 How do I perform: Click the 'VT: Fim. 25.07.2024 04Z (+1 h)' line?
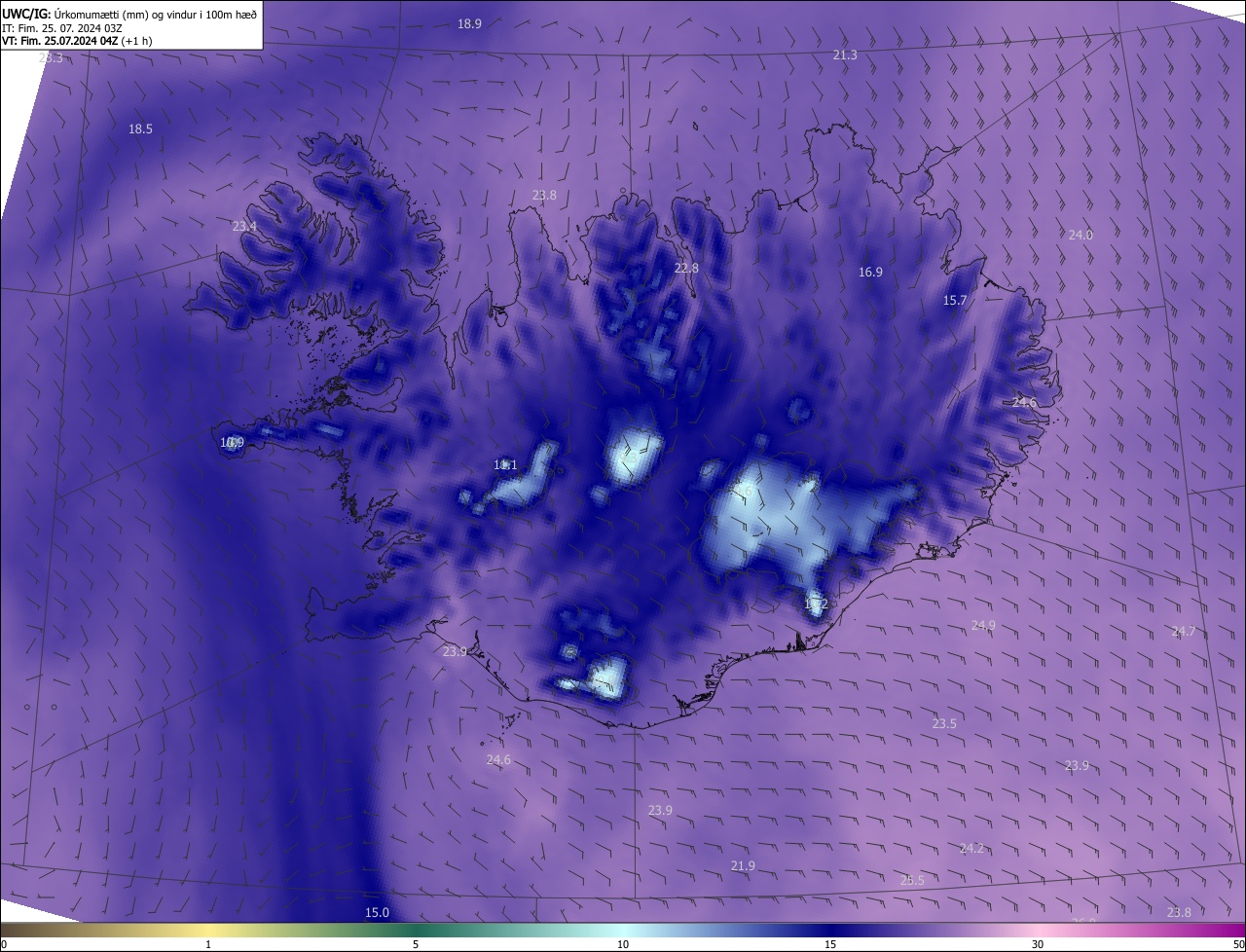[x=77, y=41]
